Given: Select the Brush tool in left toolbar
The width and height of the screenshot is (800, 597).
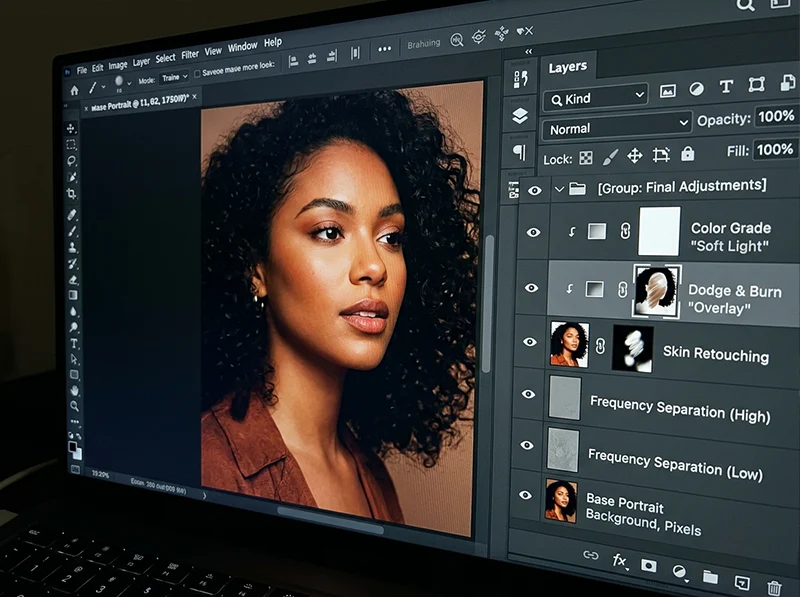Looking at the screenshot, I should (72, 231).
